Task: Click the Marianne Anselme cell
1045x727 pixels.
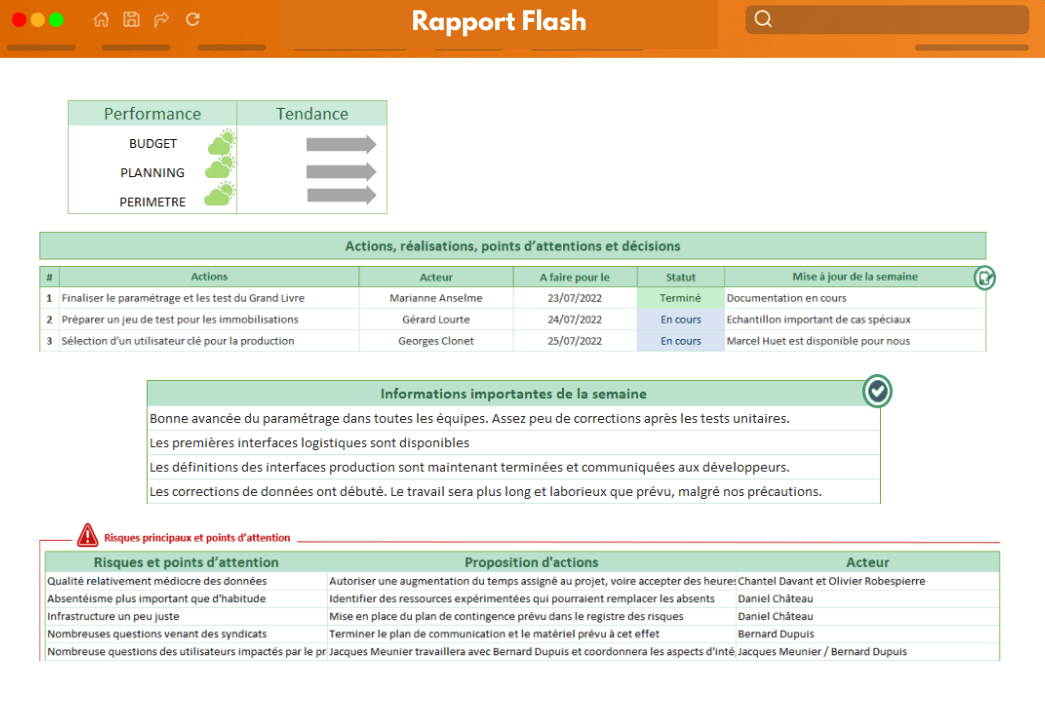Action: pyautogui.click(x=436, y=298)
